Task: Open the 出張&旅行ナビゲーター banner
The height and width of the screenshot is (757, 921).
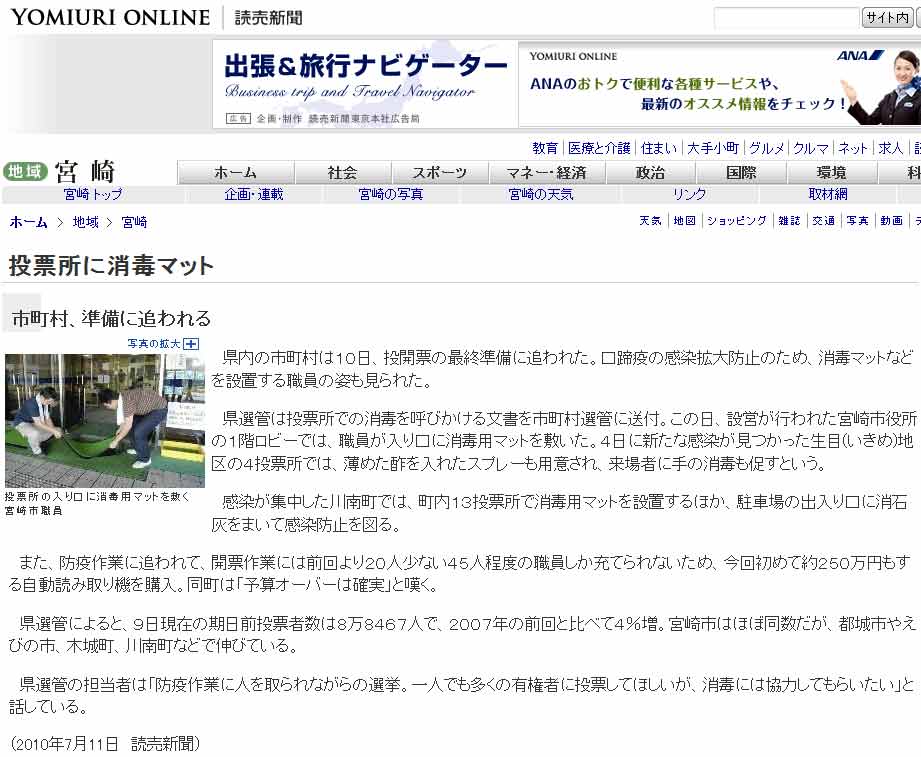Action: [x=365, y=84]
